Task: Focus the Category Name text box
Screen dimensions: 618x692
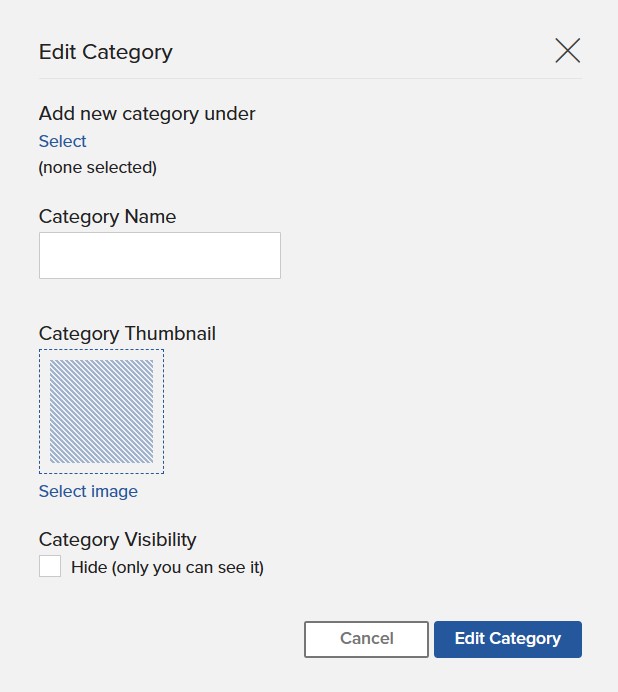Action: click(160, 256)
